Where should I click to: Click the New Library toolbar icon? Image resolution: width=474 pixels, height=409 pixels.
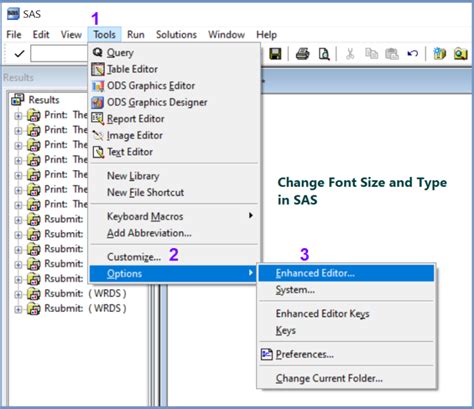coord(439,54)
